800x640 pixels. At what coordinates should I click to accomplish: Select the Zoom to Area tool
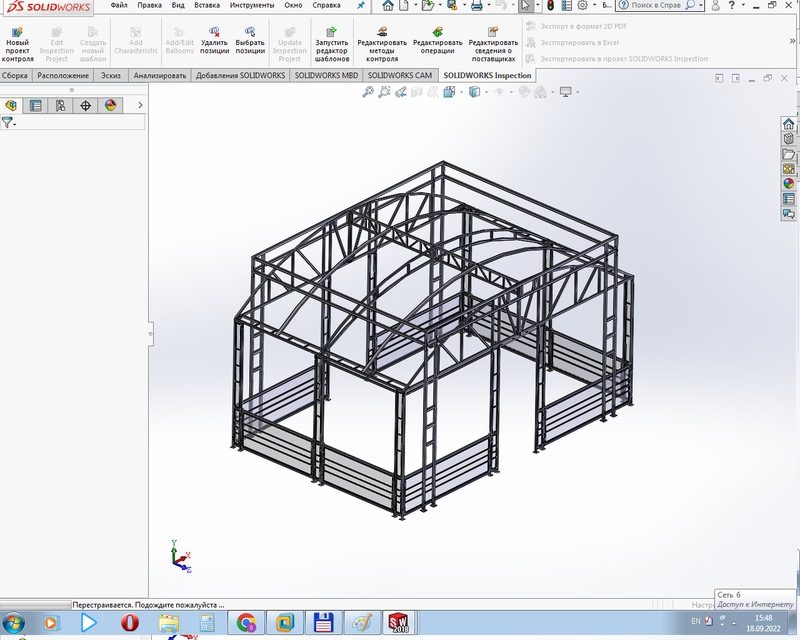coord(384,90)
